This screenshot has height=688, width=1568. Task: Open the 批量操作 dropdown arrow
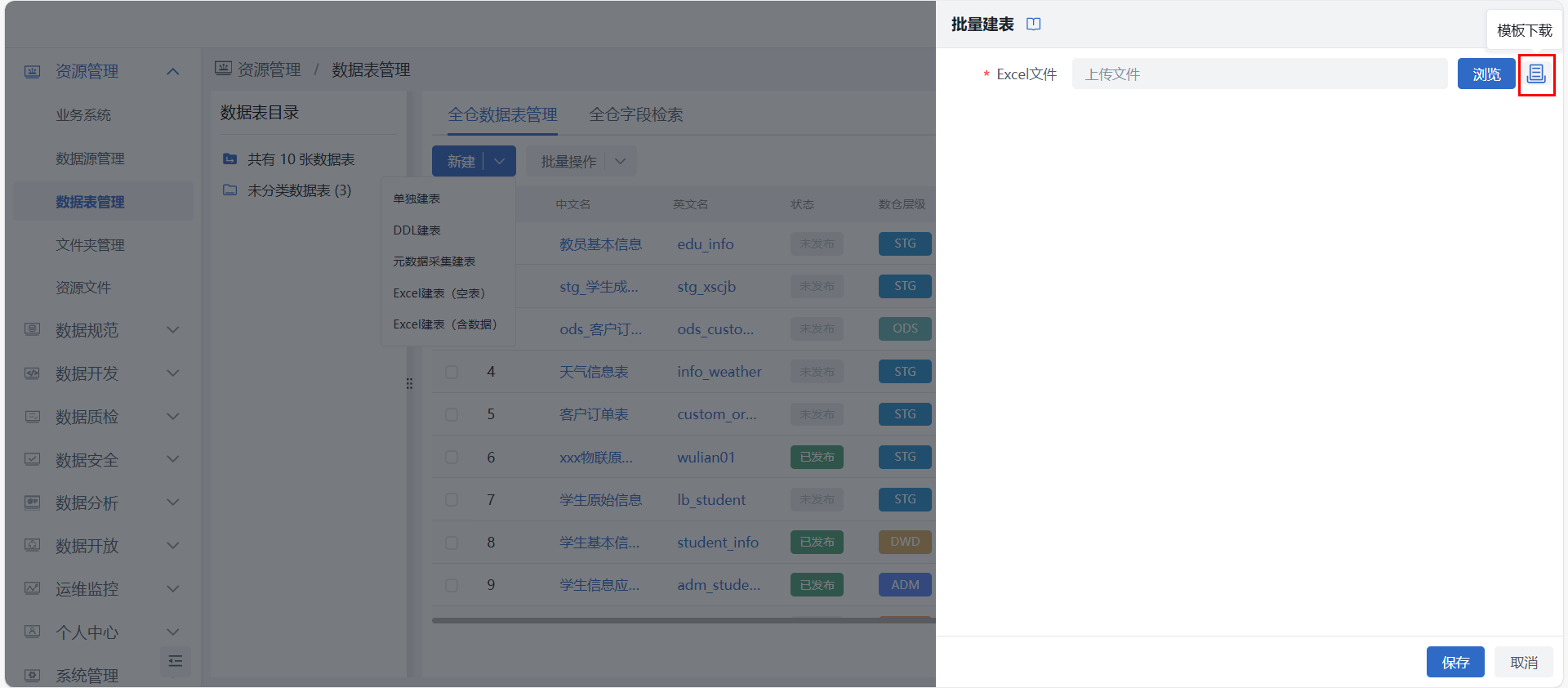click(x=621, y=162)
